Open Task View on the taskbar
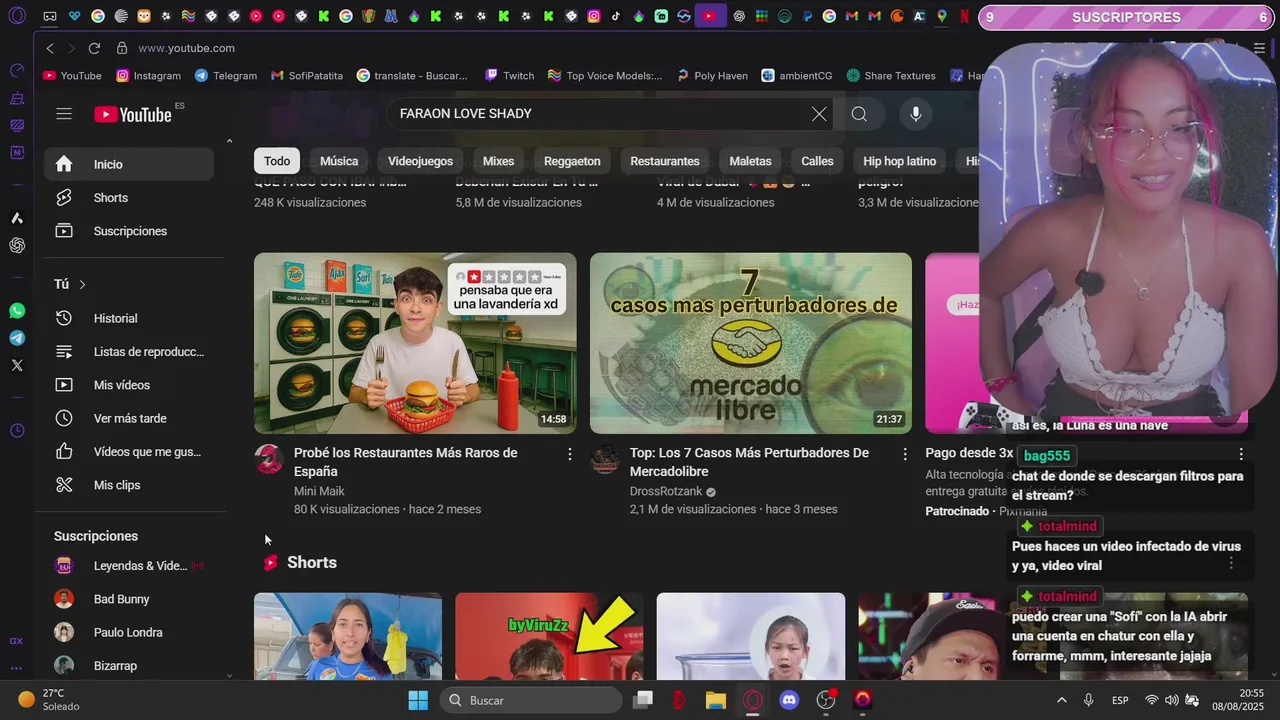Screen dimensions: 1280x720 tap(643, 700)
